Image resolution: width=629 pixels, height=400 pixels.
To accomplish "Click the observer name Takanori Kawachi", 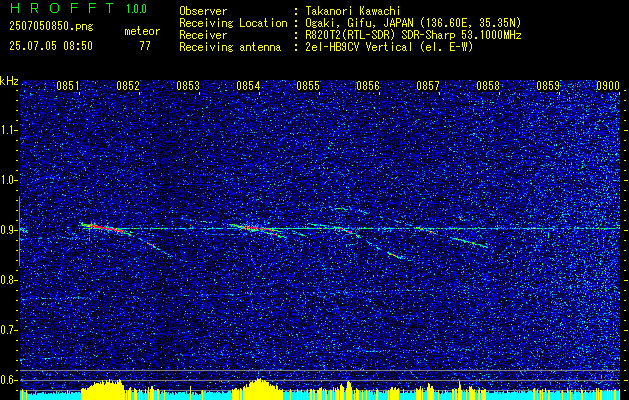I will click(353, 11).
